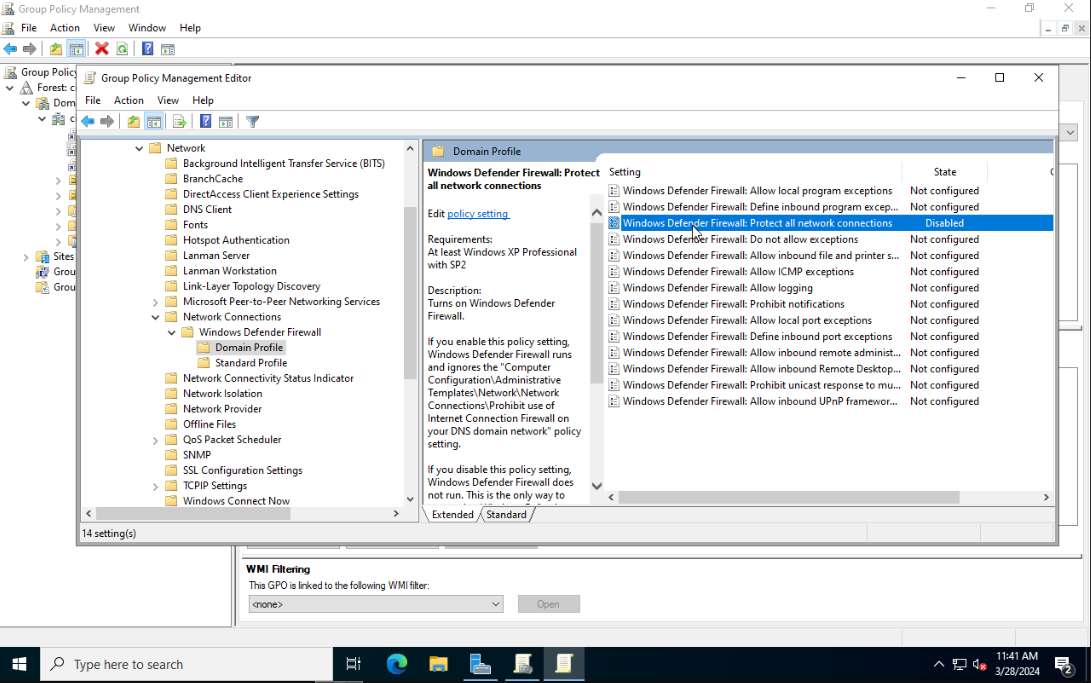
Task: Toggle Action Pane icon in Editor toolbar
Action: pyautogui.click(x=225, y=122)
